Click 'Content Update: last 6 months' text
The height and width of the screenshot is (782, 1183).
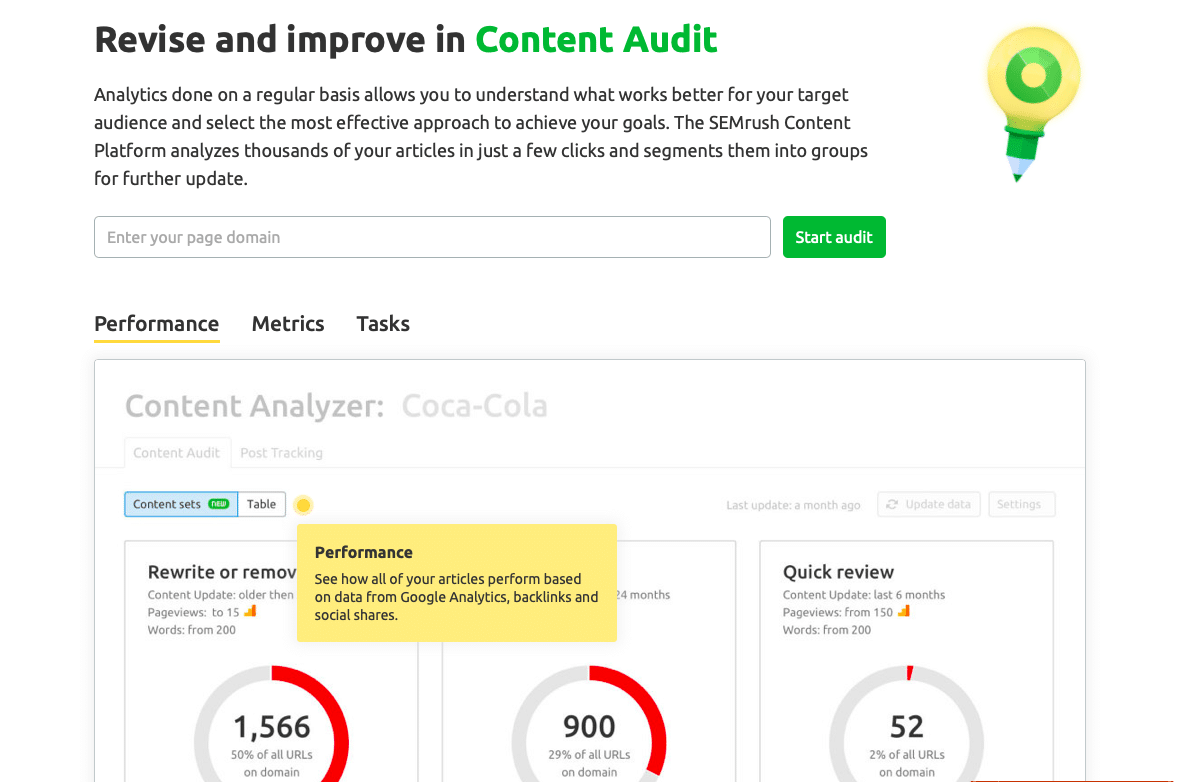pyautogui.click(x=864, y=595)
